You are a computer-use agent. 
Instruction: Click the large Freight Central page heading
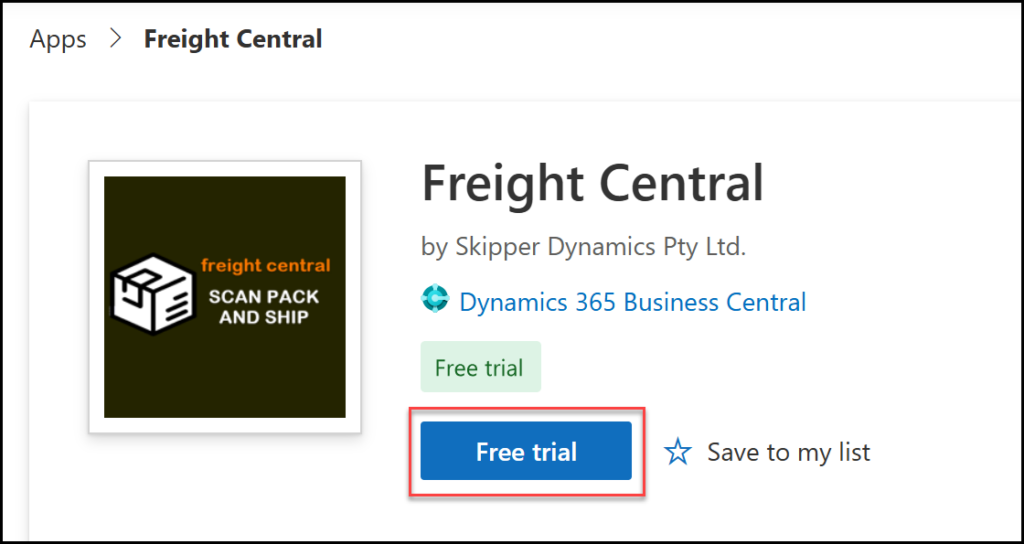coord(592,184)
